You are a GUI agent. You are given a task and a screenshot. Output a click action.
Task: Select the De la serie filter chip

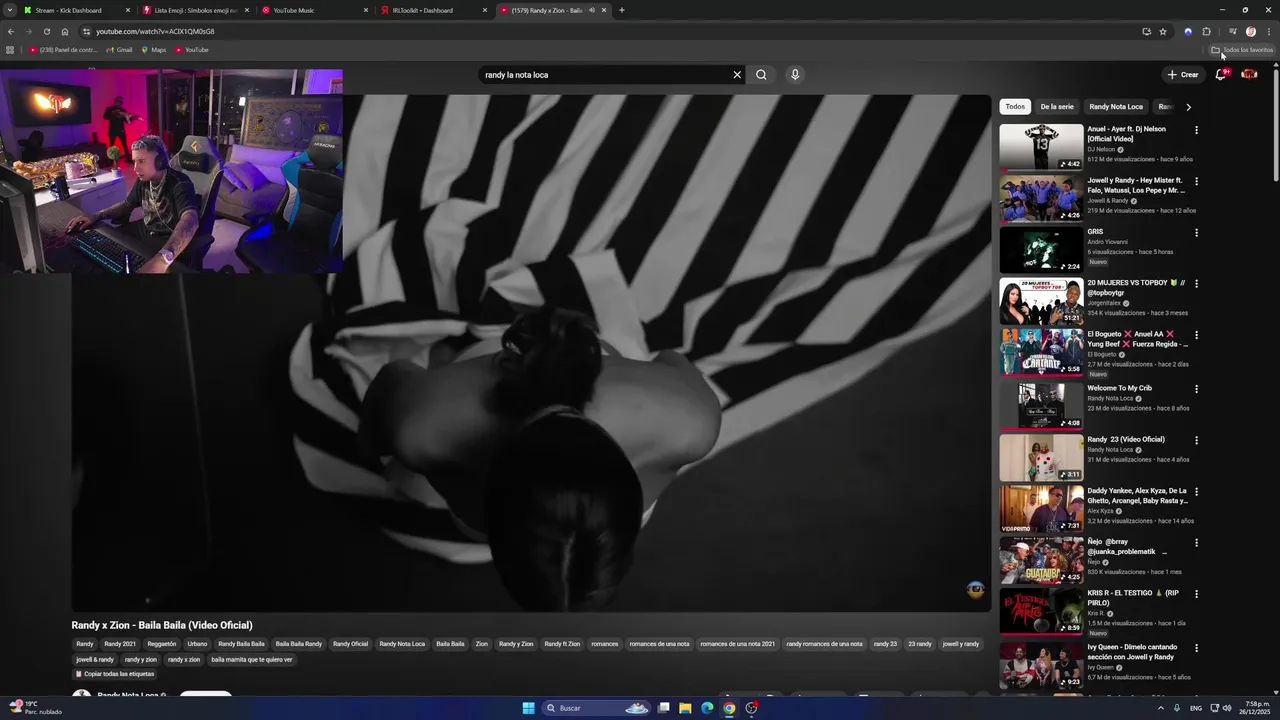[1057, 107]
